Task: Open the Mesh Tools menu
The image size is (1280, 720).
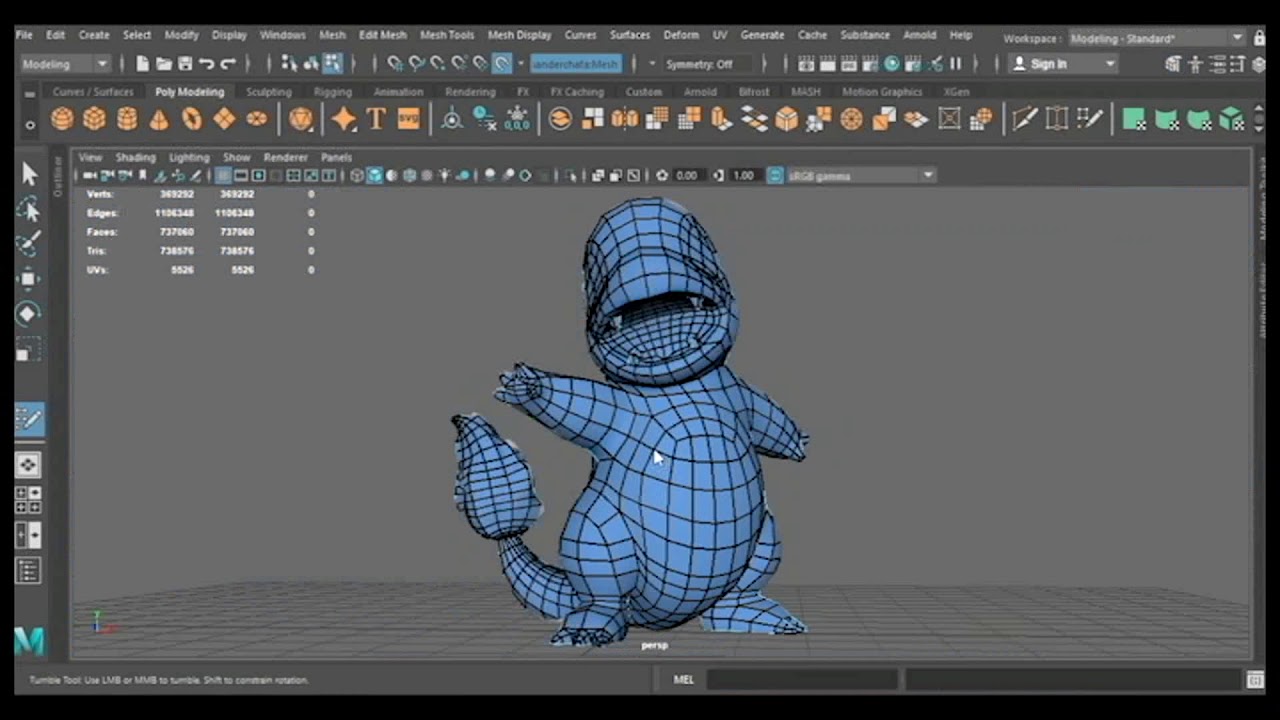Action: (447, 35)
